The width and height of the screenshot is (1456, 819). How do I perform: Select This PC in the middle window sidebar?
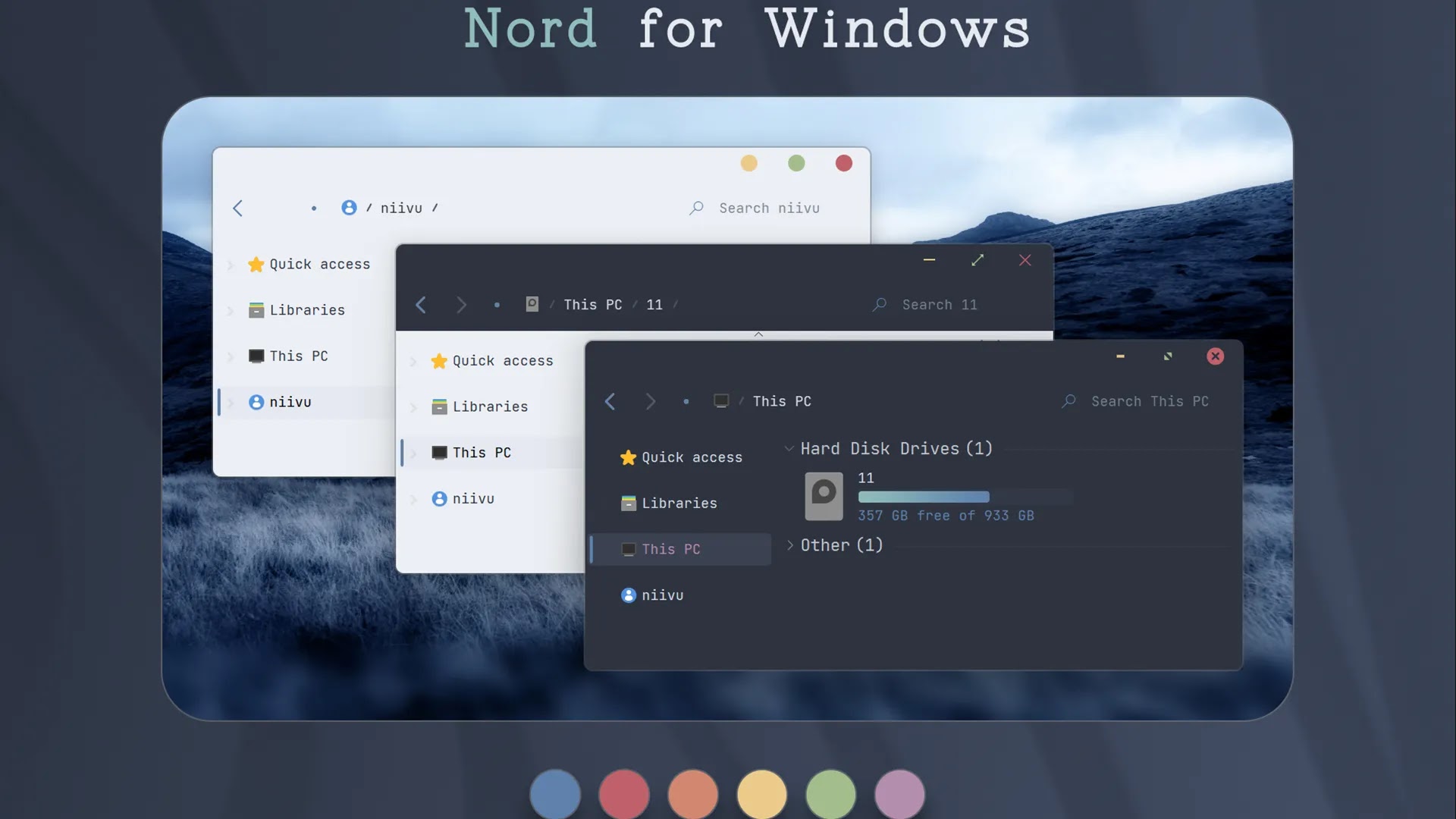click(471, 453)
